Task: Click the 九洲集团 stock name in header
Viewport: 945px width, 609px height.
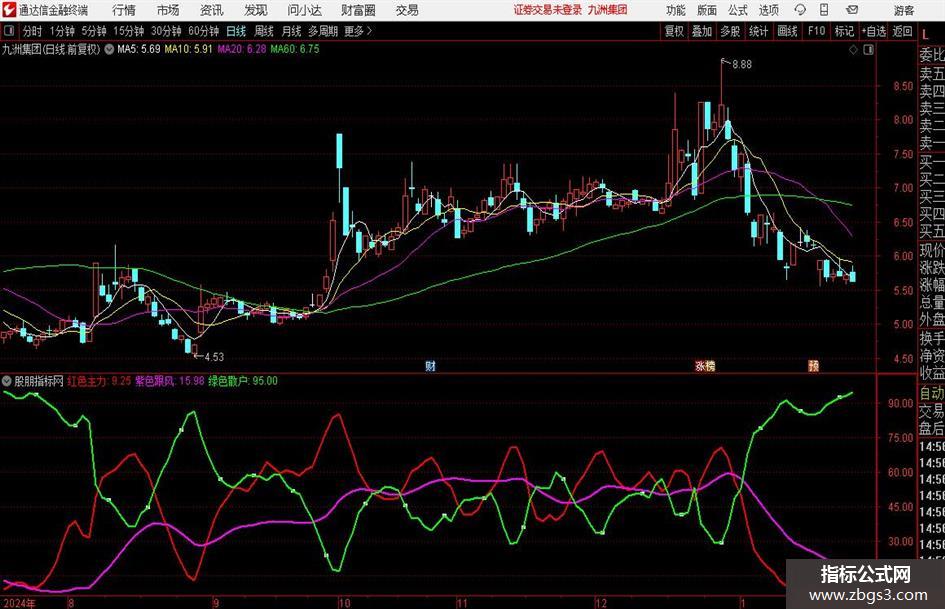Action: point(608,10)
